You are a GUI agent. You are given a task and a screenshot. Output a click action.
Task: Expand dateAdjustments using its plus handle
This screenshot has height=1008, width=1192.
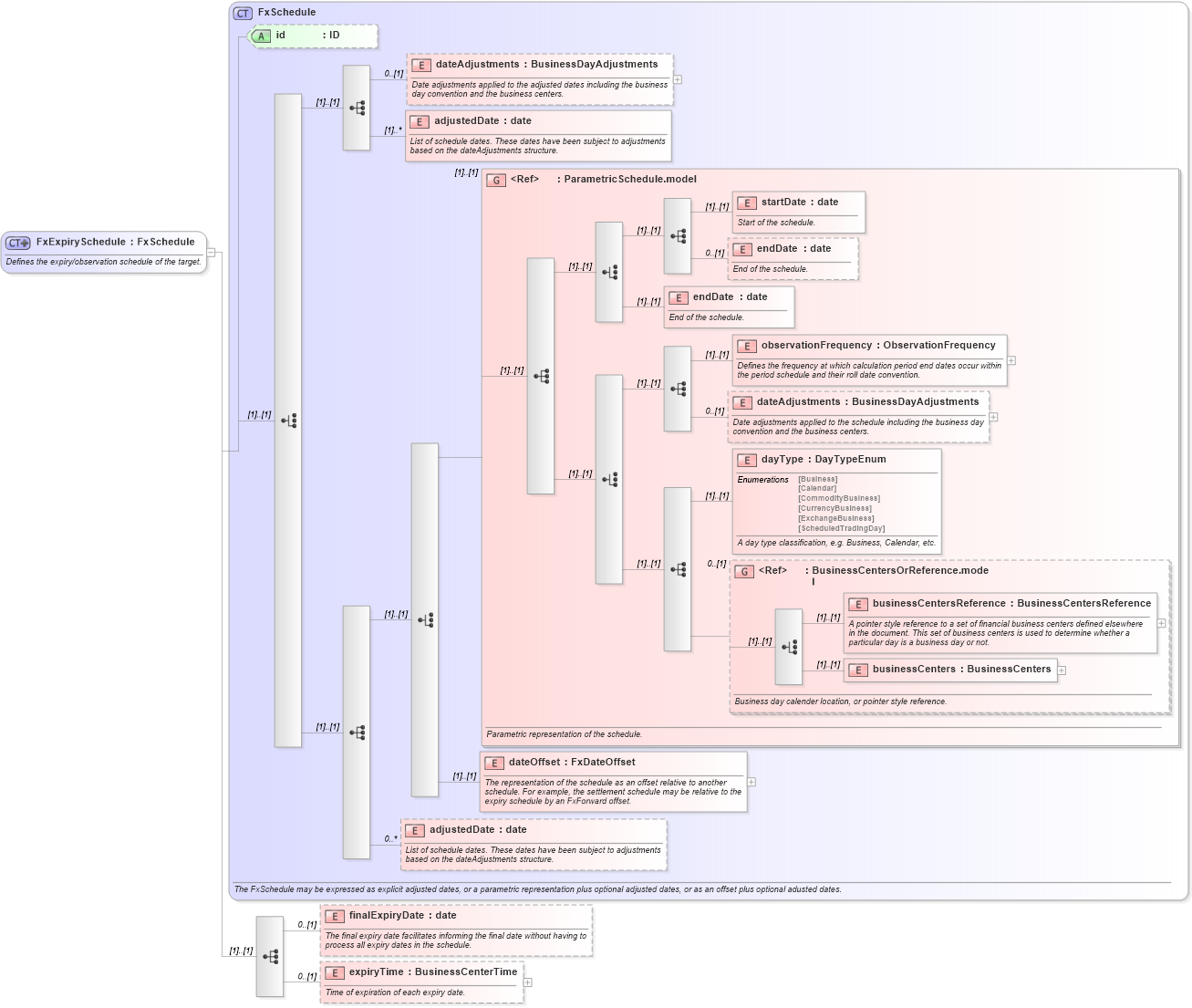[x=679, y=79]
